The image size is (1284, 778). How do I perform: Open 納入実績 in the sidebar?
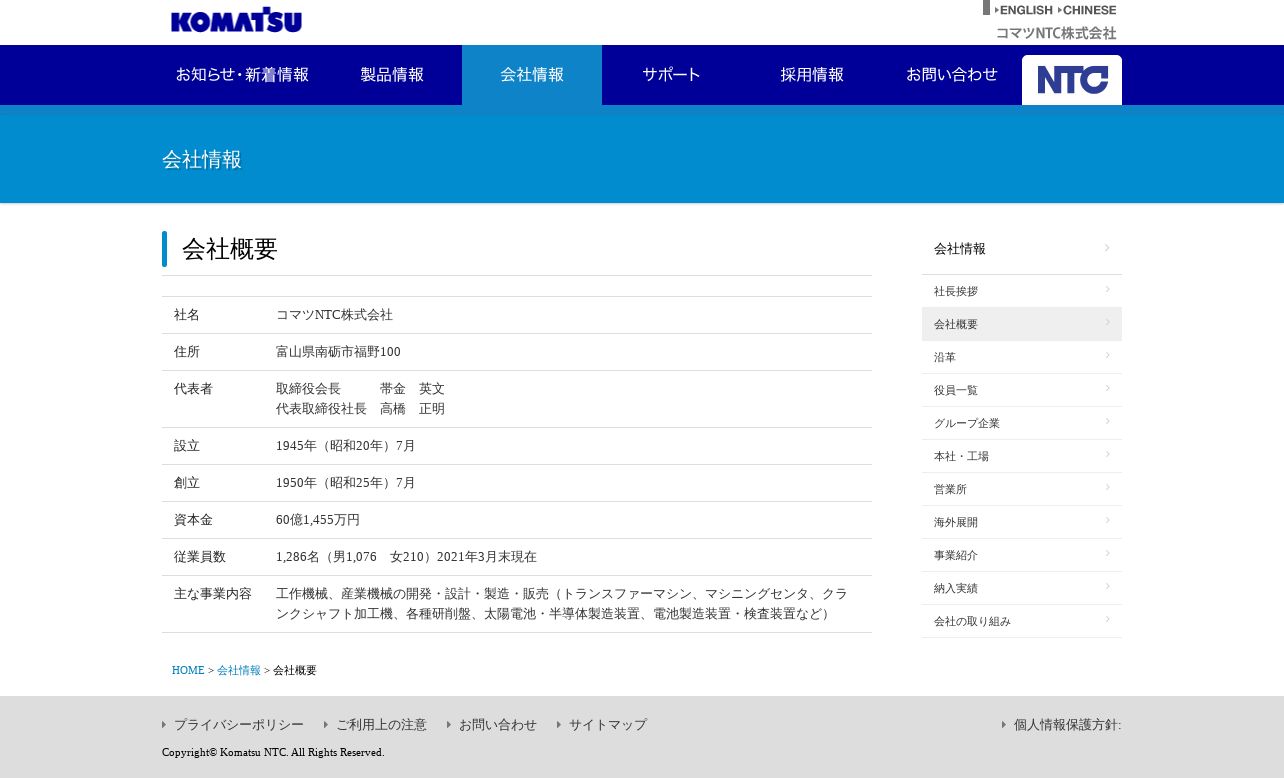pyautogui.click(x=1022, y=588)
